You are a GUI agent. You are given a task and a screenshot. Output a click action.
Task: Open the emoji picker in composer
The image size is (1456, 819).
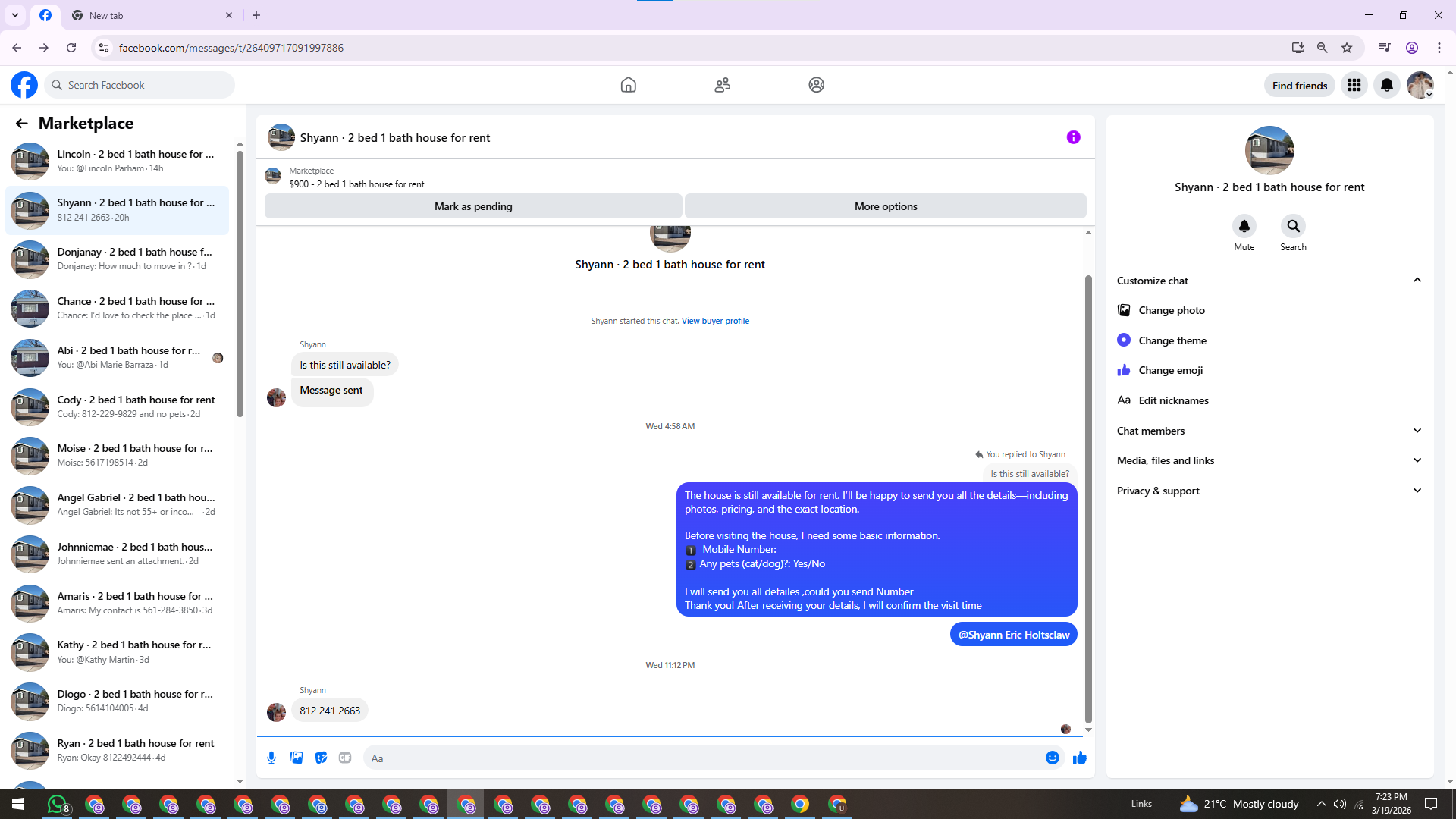(1052, 758)
